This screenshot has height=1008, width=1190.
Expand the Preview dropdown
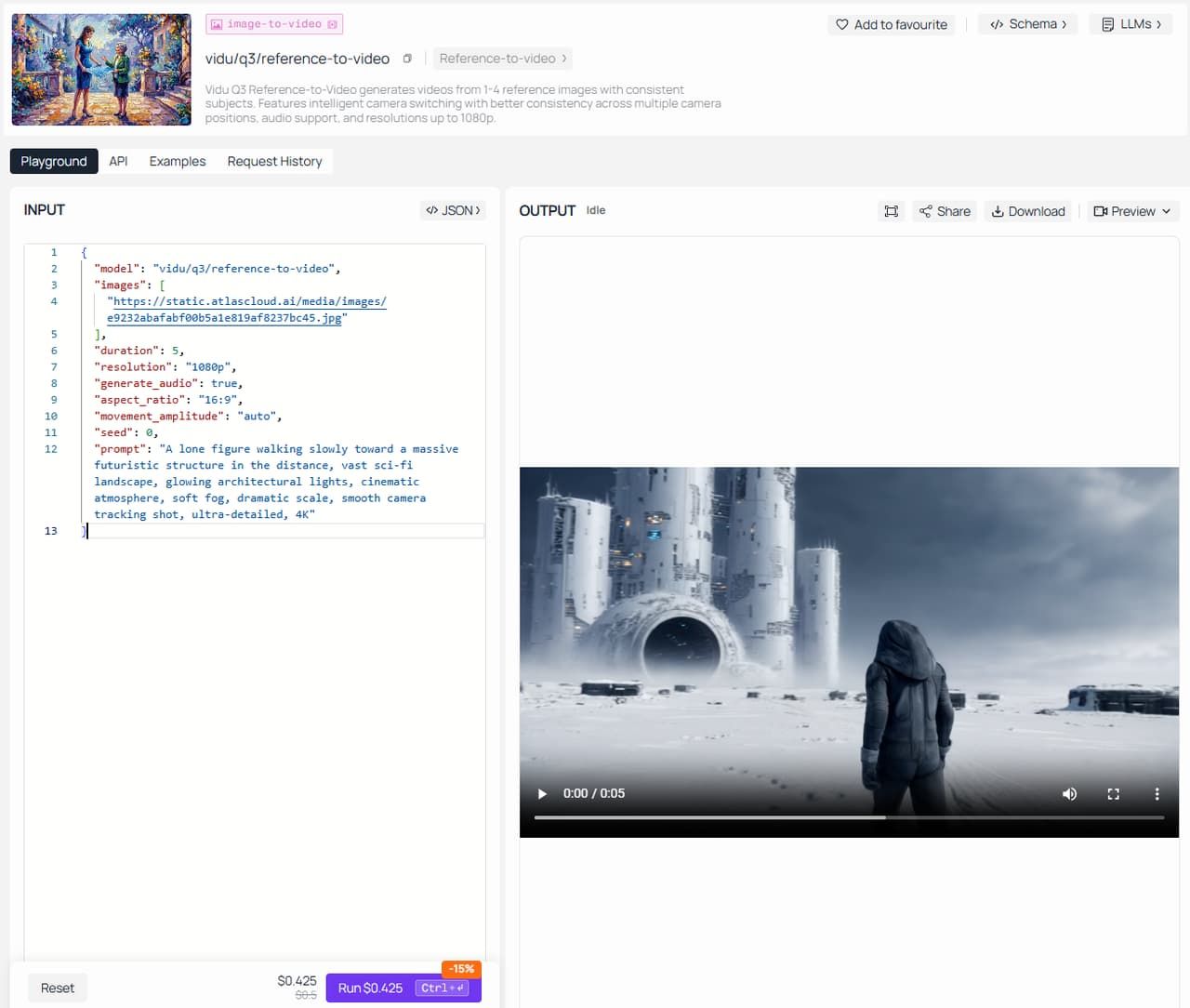coord(1132,211)
